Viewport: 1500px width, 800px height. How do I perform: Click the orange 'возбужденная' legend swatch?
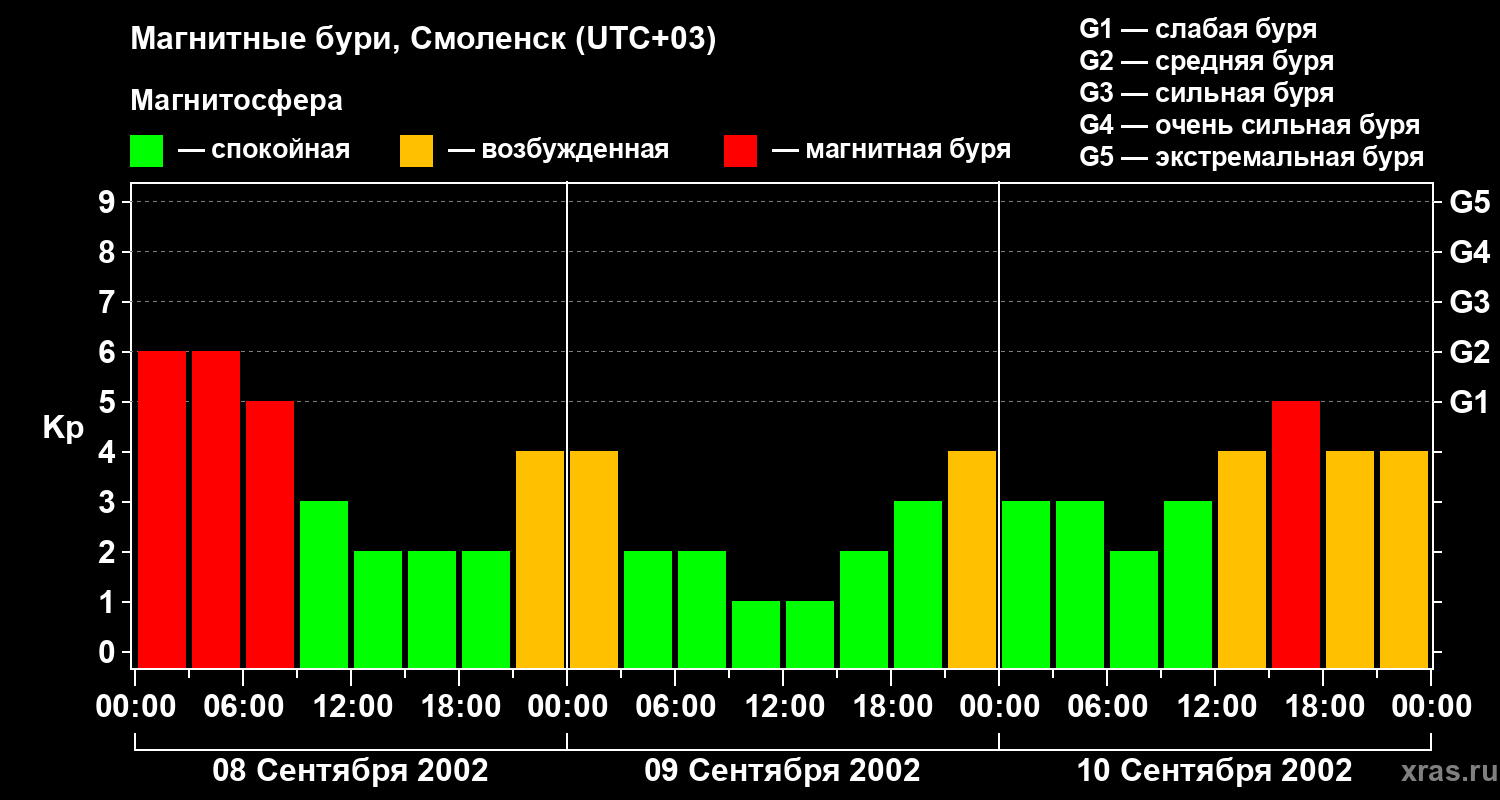(x=417, y=151)
